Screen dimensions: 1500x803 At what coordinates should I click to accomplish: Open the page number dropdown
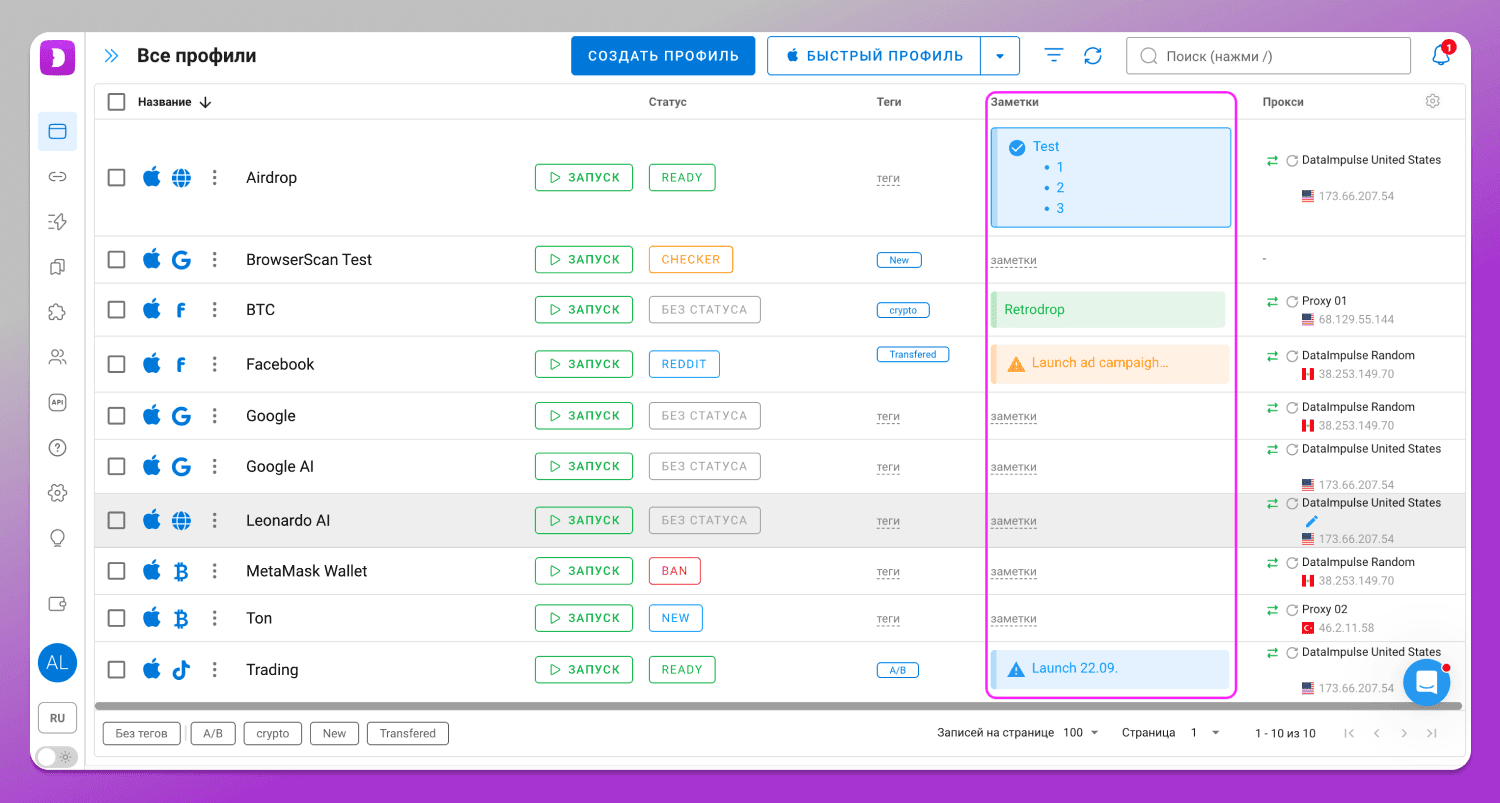tap(1205, 733)
